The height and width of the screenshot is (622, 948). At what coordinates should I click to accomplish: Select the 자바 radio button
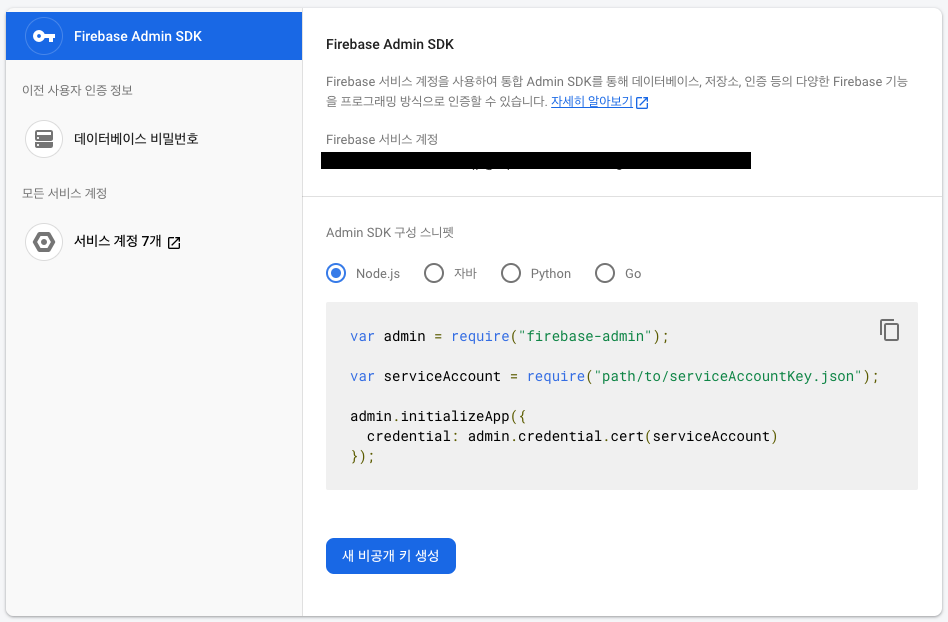point(433,273)
